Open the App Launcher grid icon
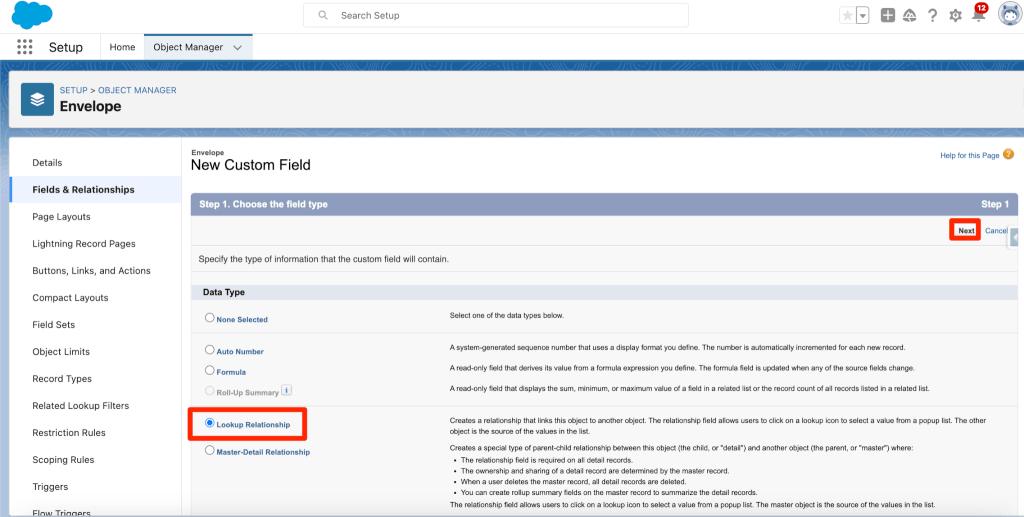Screen dimensions: 1024x517 coord(25,47)
